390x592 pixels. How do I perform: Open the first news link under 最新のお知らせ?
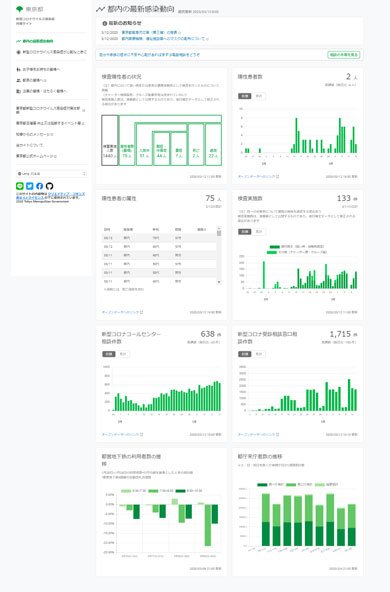point(151,32)
